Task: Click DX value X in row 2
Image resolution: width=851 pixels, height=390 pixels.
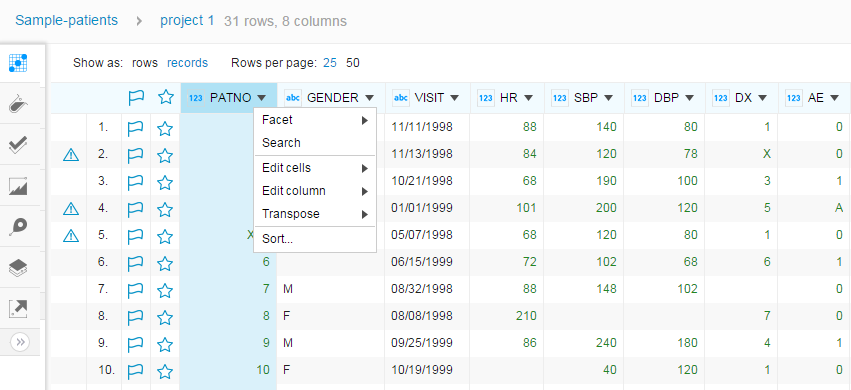Action: 767,154
